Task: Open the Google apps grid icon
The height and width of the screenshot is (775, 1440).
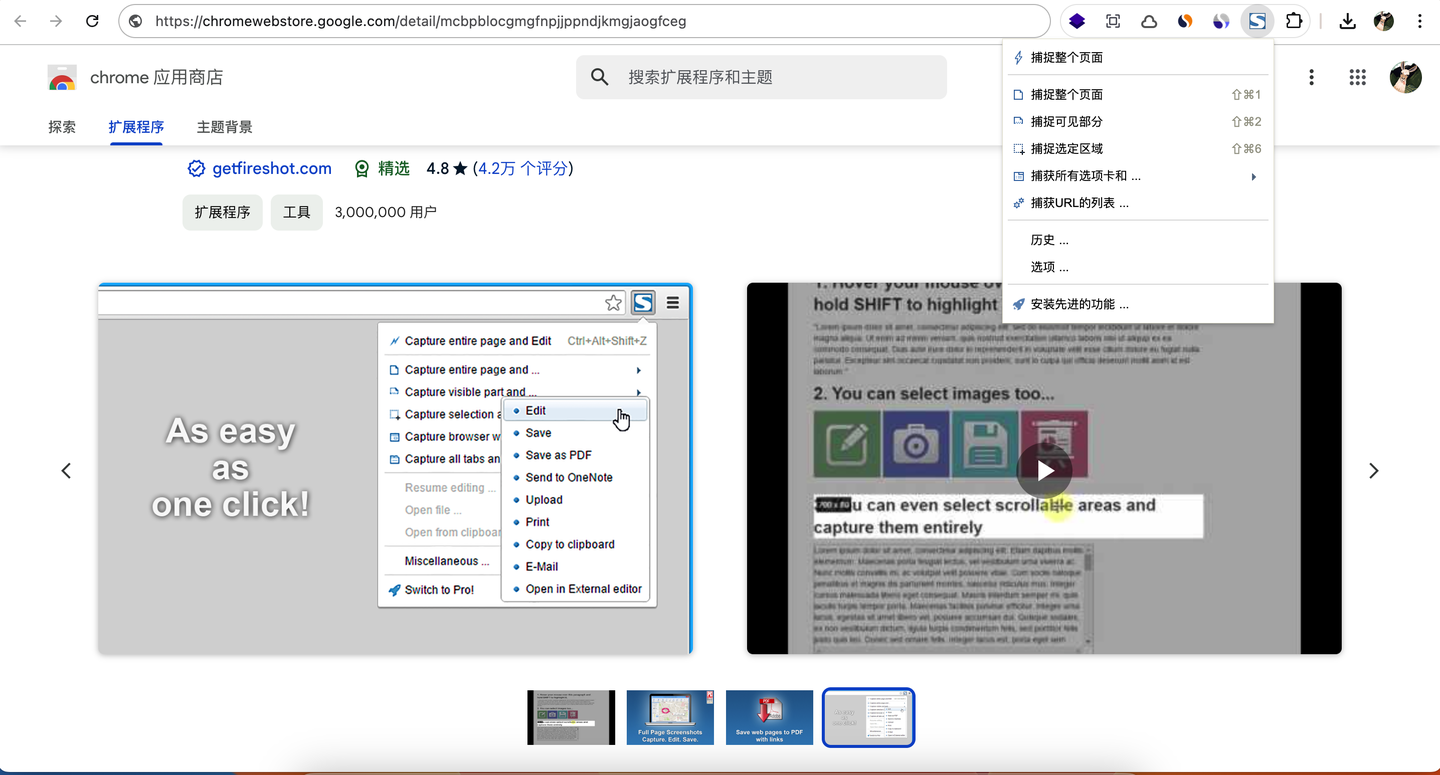Action: pyautogui.click(x=1357, y=77)
